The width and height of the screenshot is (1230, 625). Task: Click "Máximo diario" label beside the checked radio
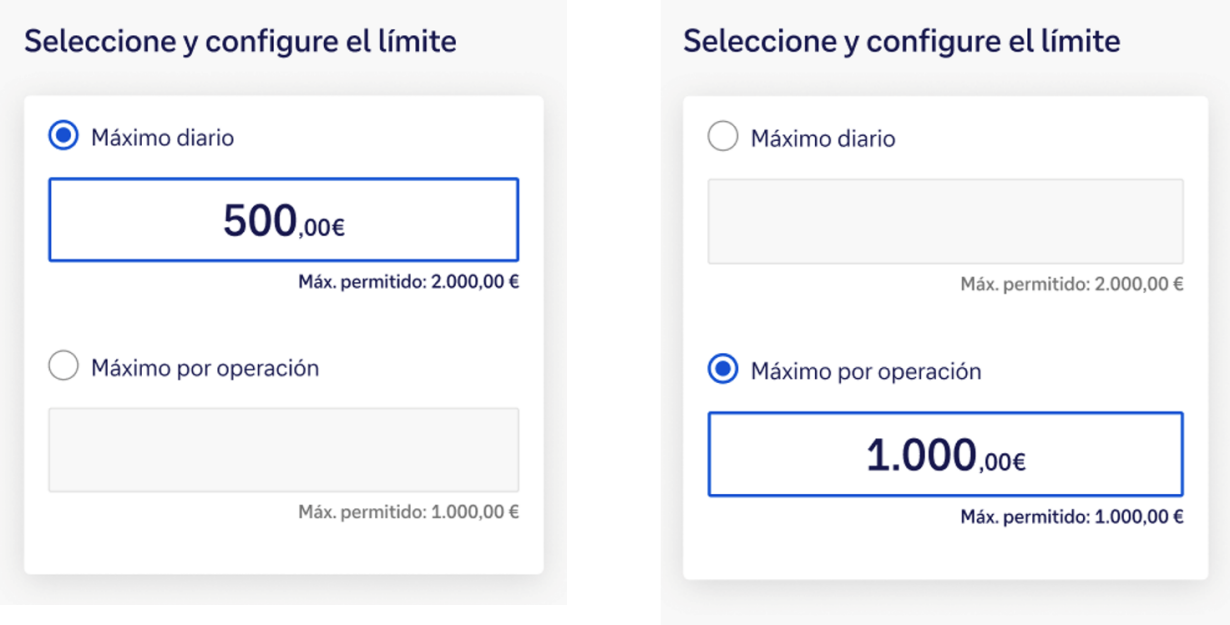tap(162, 137)
